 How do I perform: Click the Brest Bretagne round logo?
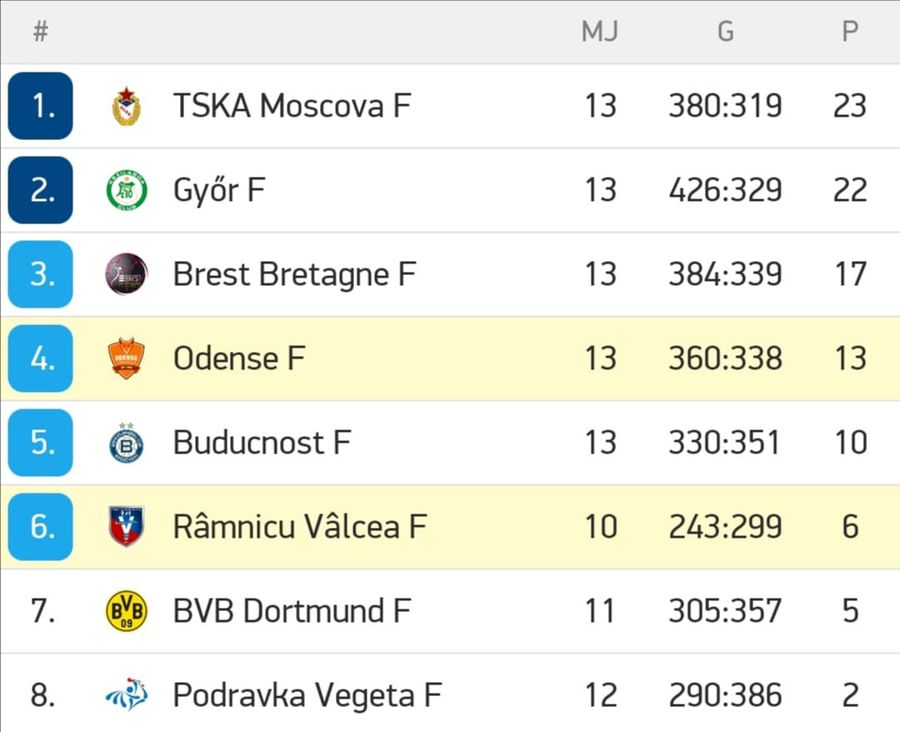pyautogui.click(x=126, y=274)
